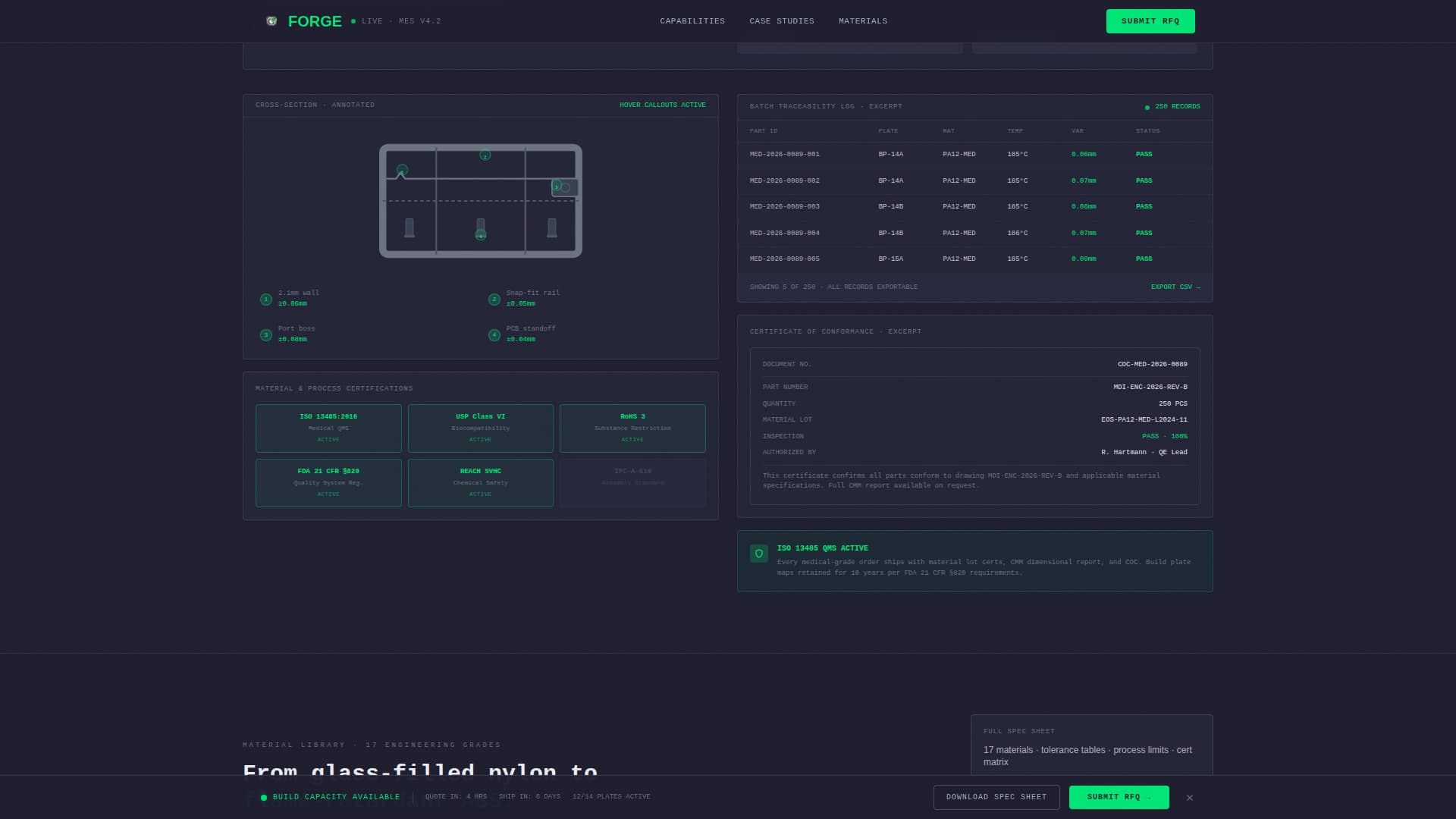Click the BUILD CAPACITY AVAILABLE status dot

tap(262, 797)
